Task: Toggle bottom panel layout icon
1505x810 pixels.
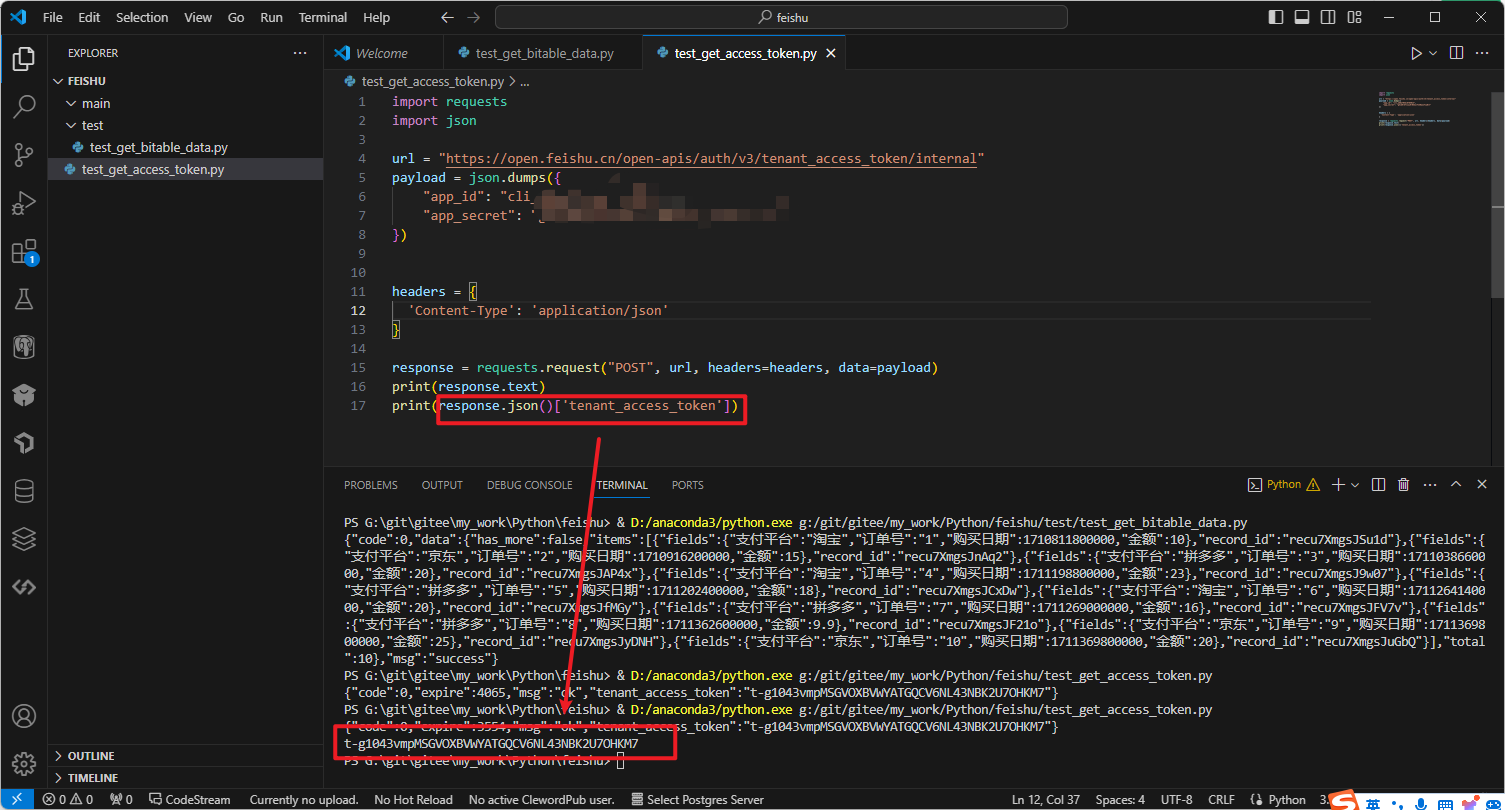Action: click(1302, 17)
